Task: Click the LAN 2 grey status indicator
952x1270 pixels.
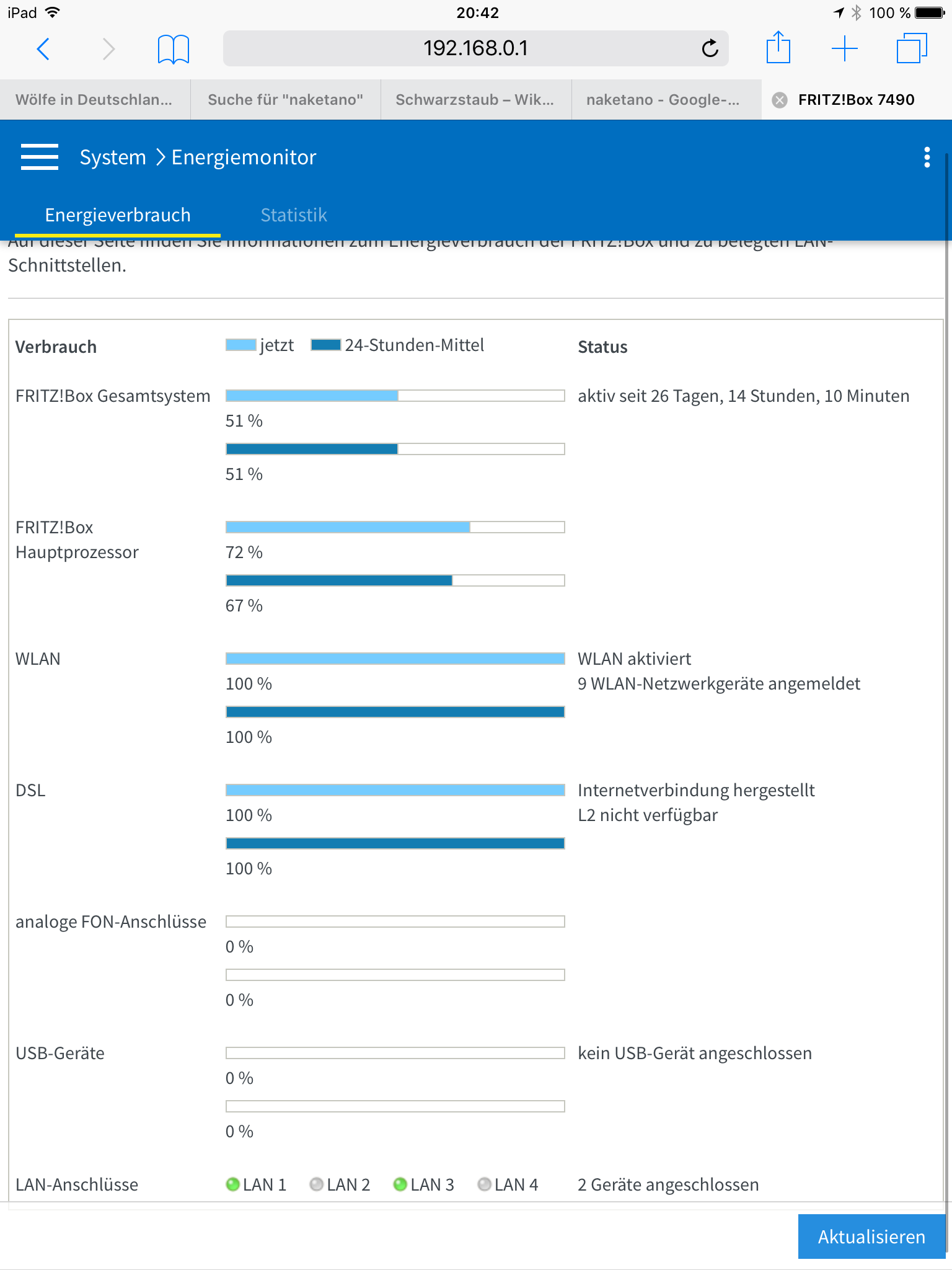Action: tap(317, 1184)
